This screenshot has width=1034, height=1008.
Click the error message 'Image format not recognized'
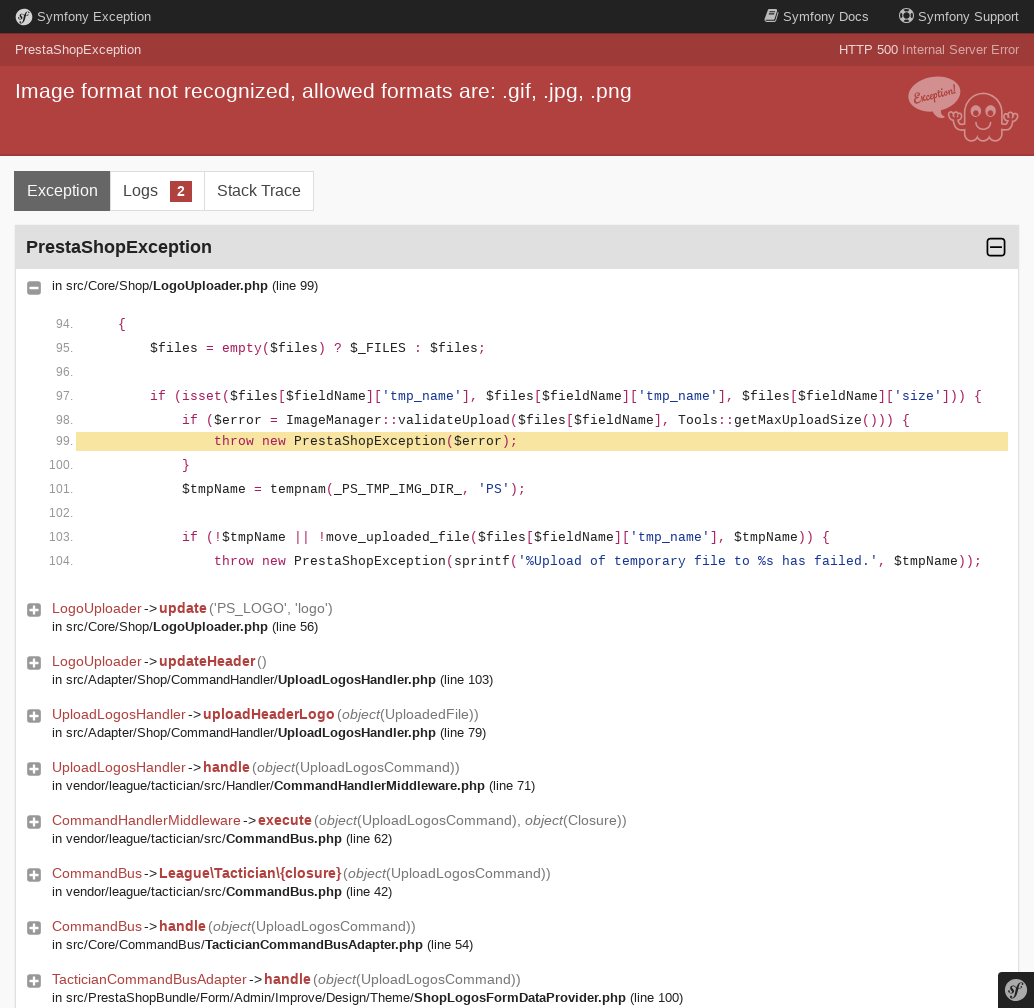pos(323,91)
